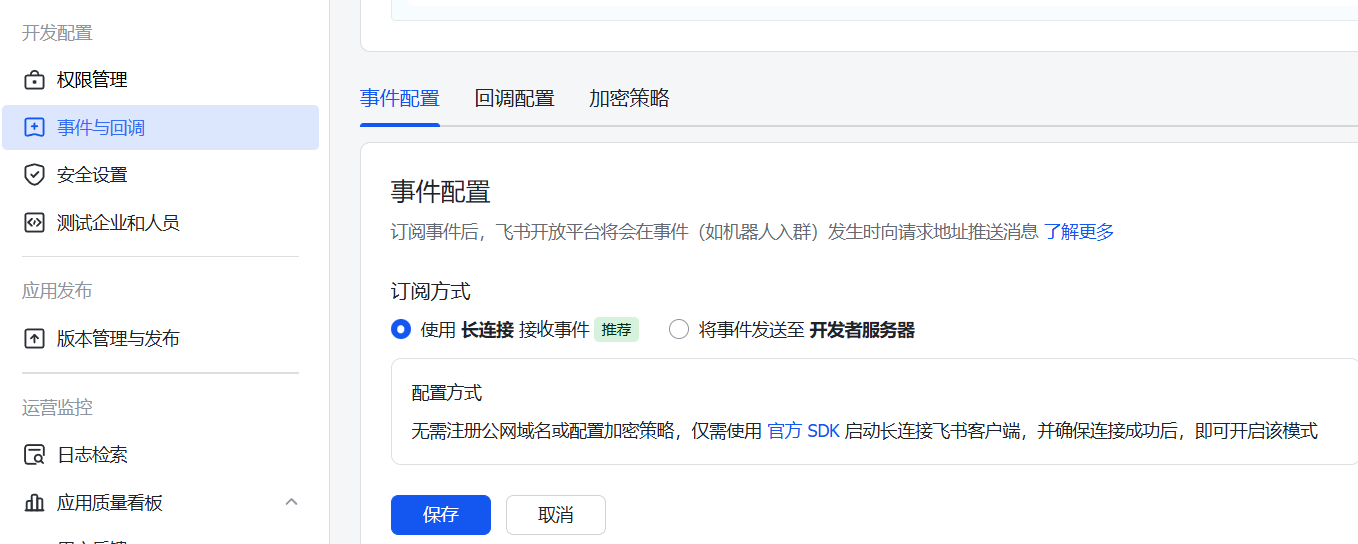Image resolution: width=1358 pixels, height=544 pixels.
Task: Click the search icon beside 日志检索
Action: pyautogui.click(x=35, y=455)
